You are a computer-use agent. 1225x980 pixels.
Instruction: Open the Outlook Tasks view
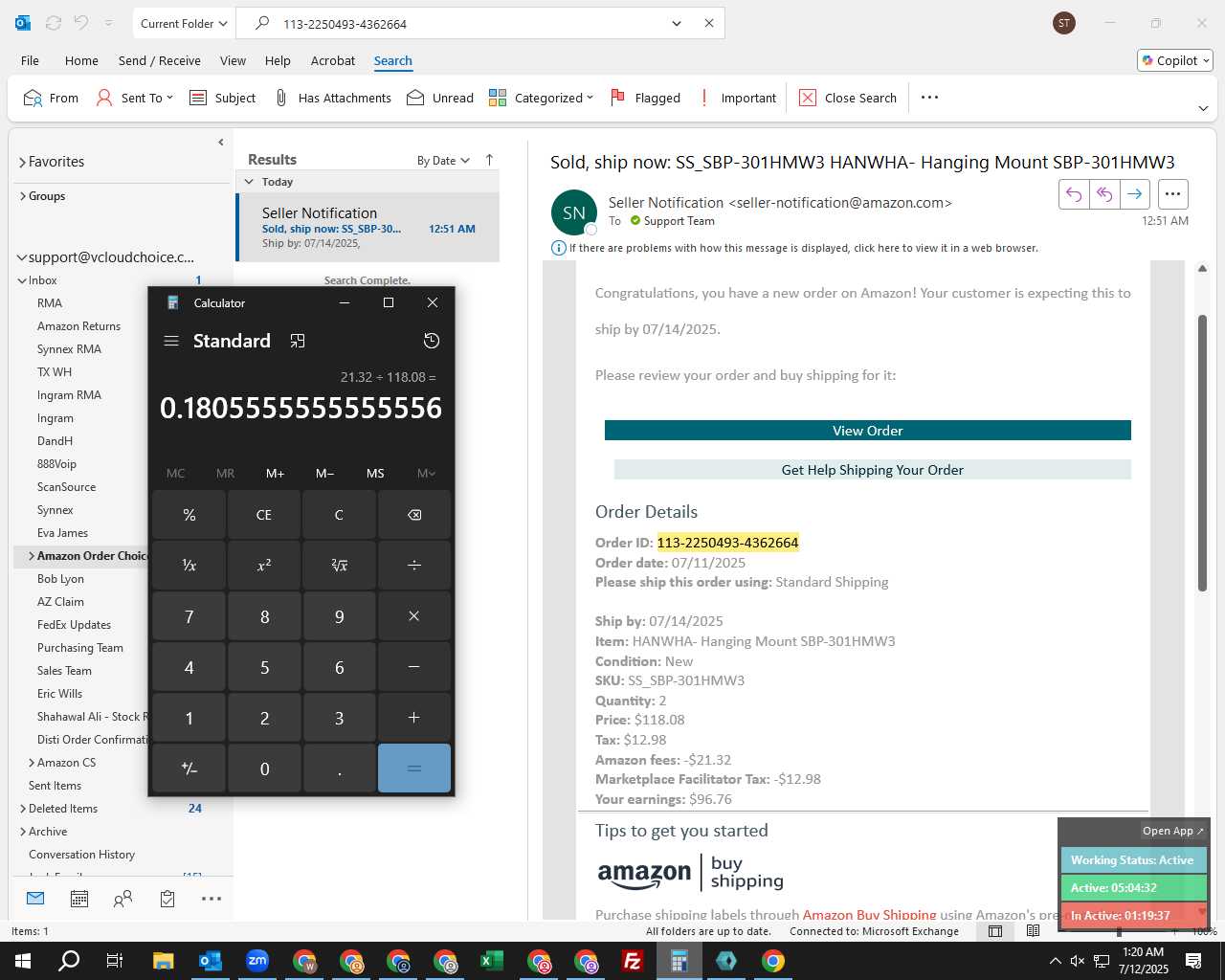[167, 899]
